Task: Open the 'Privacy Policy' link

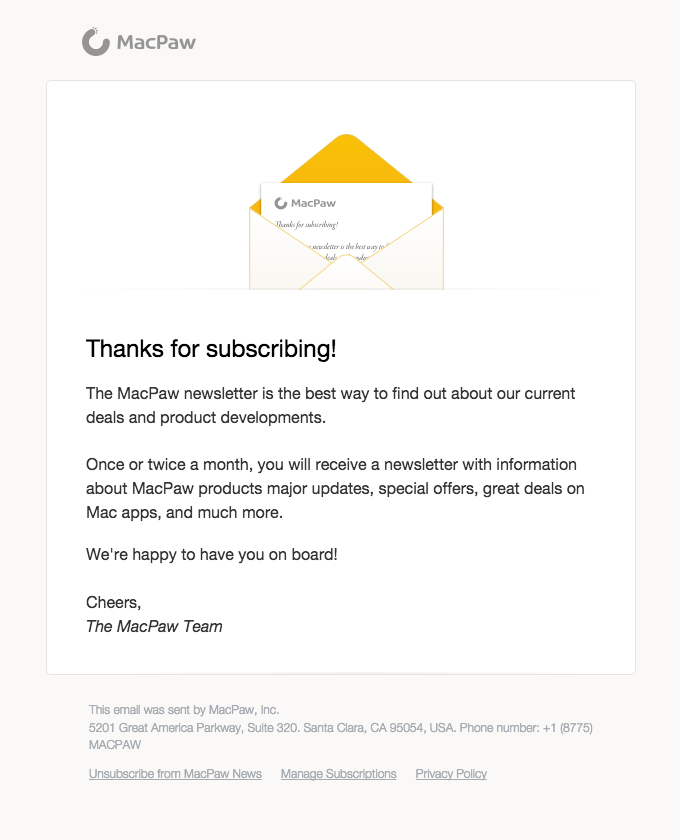Action: coord(451,774)
